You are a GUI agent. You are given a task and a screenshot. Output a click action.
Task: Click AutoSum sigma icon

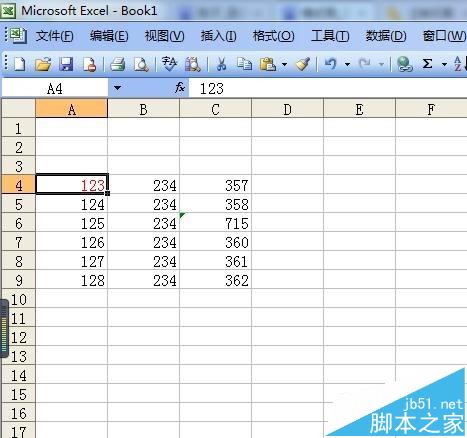(427, 64)
